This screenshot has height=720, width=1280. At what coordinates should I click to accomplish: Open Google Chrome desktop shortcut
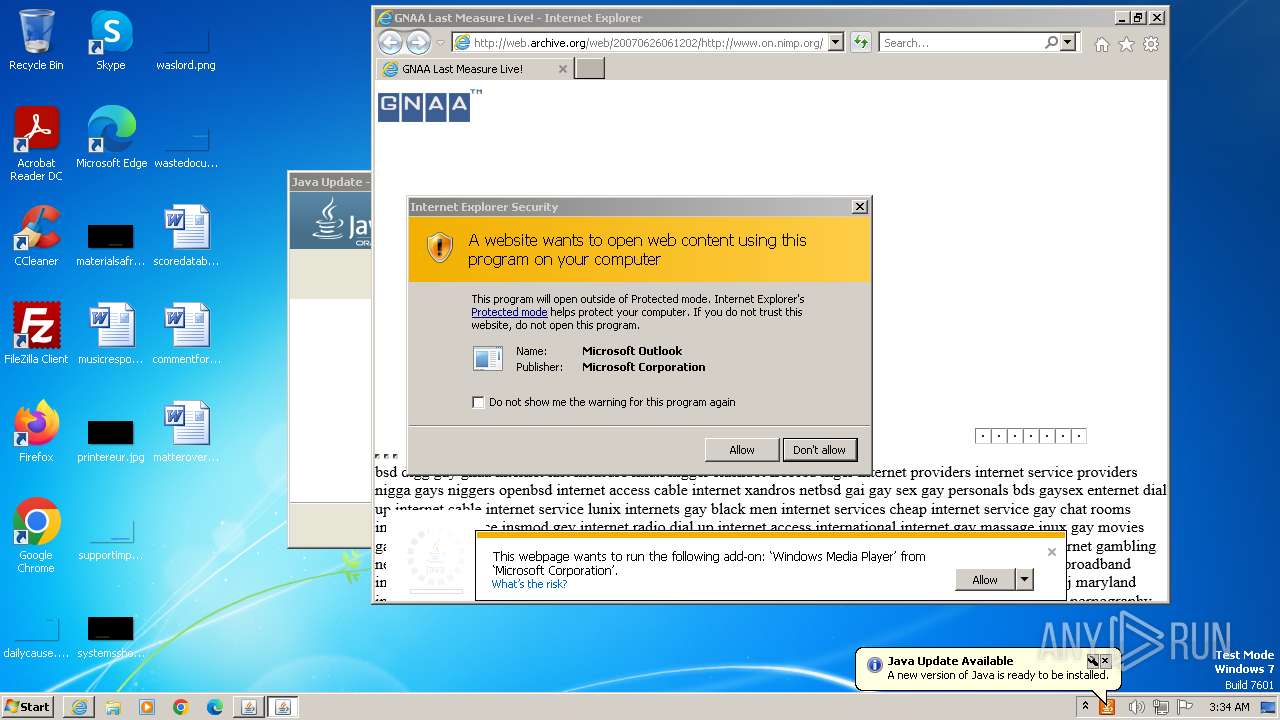[x=36, y=536]
